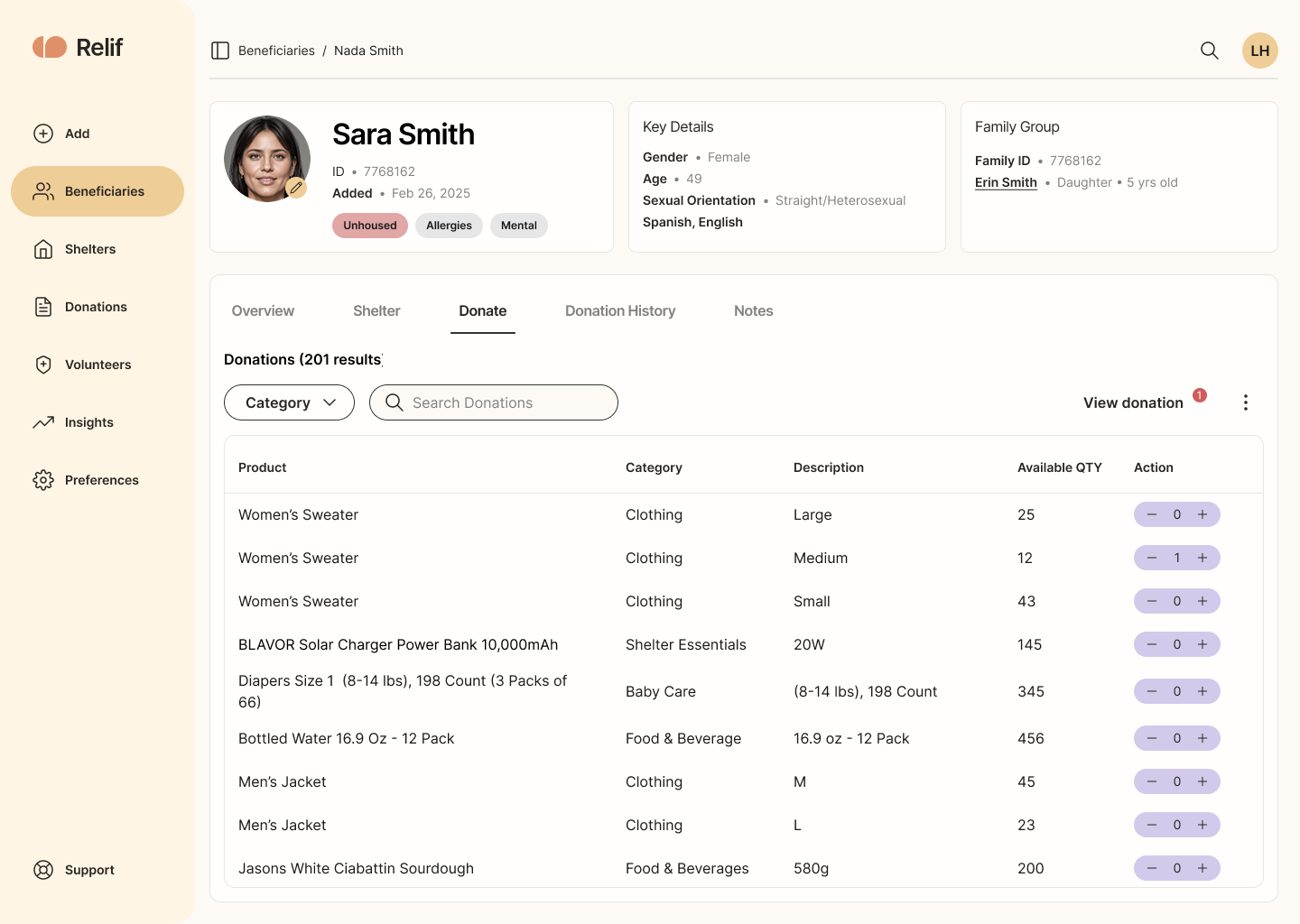Open the LH user avatar menu
Screen dimensions: 1300x924
pyautogui.click(x=1260, y=51)
